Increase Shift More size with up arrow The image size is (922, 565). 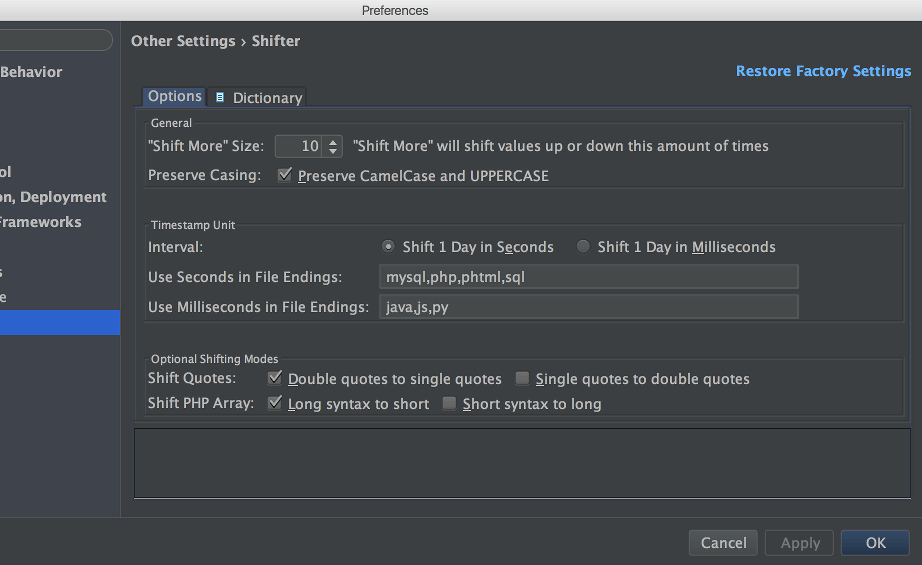pos(333,142)
